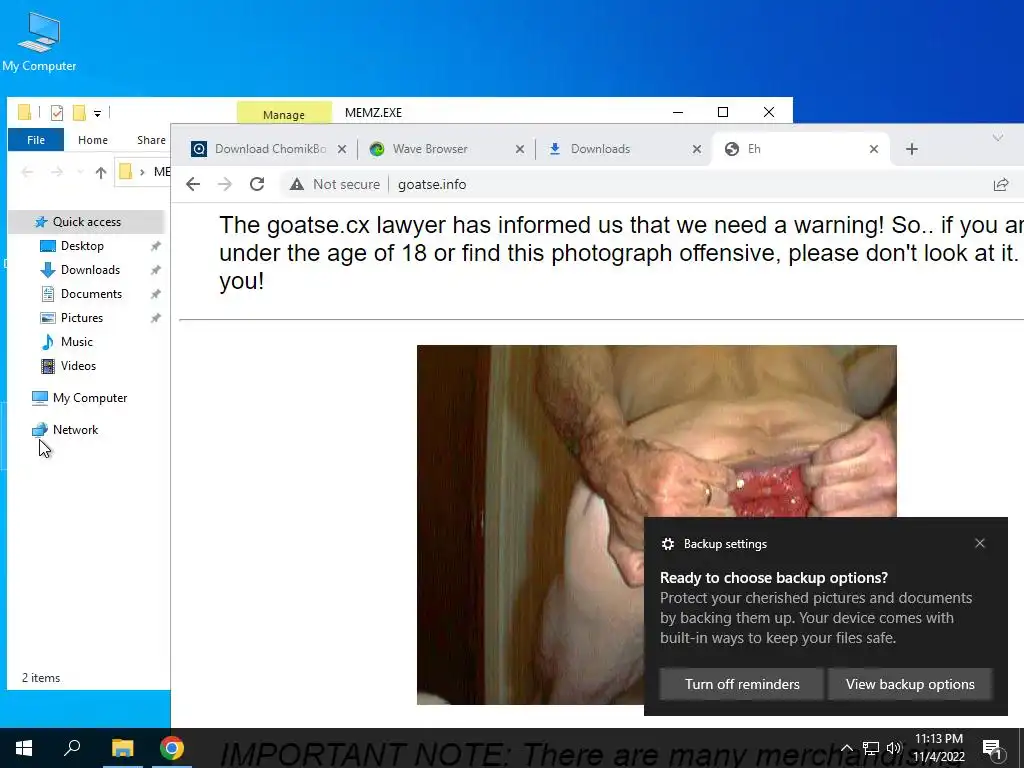
Task: Switch to the Wave Browser tab
Action: [446, 149]
